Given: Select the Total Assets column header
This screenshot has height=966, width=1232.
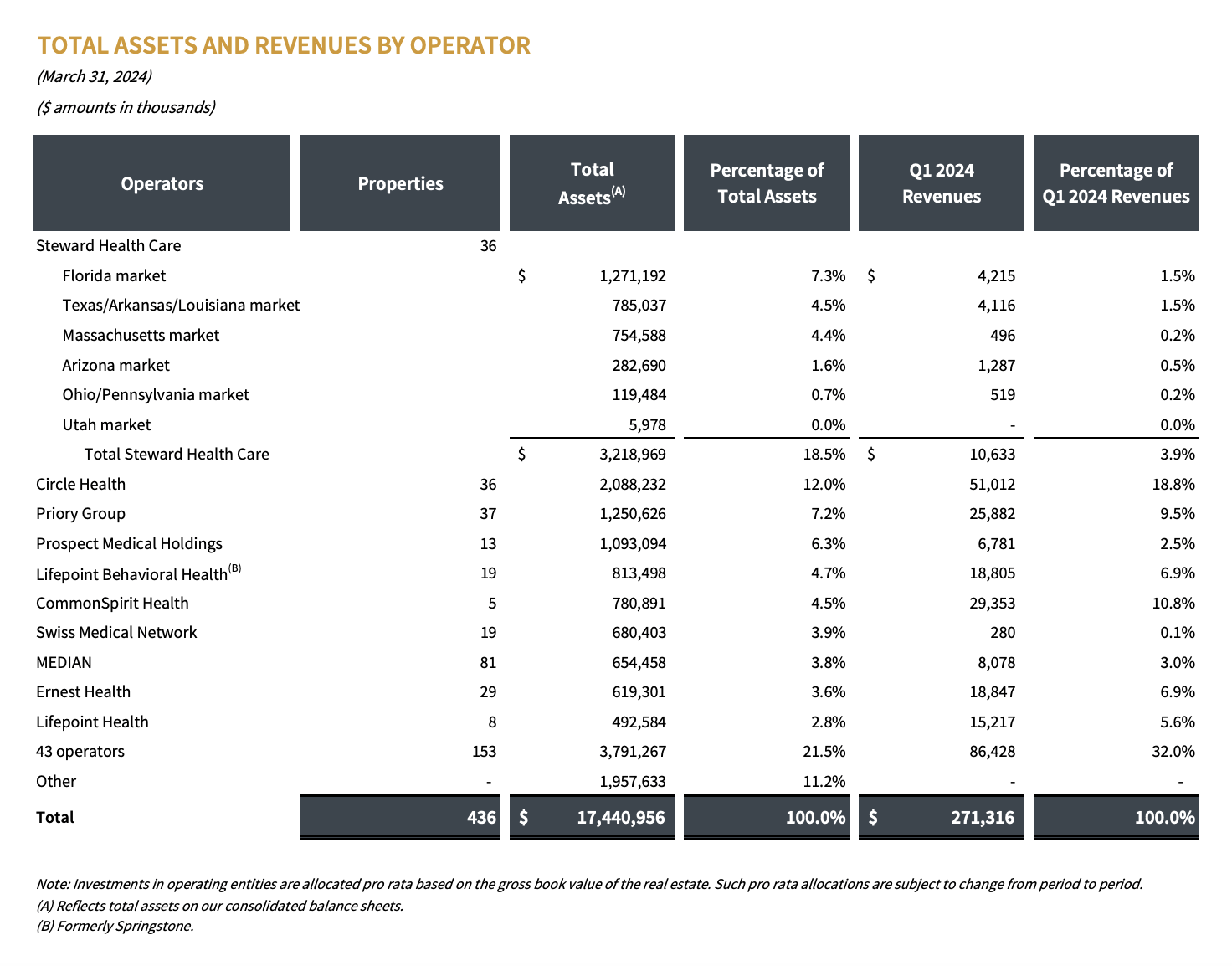Looking at the screenshot, I should coord(592,183).
